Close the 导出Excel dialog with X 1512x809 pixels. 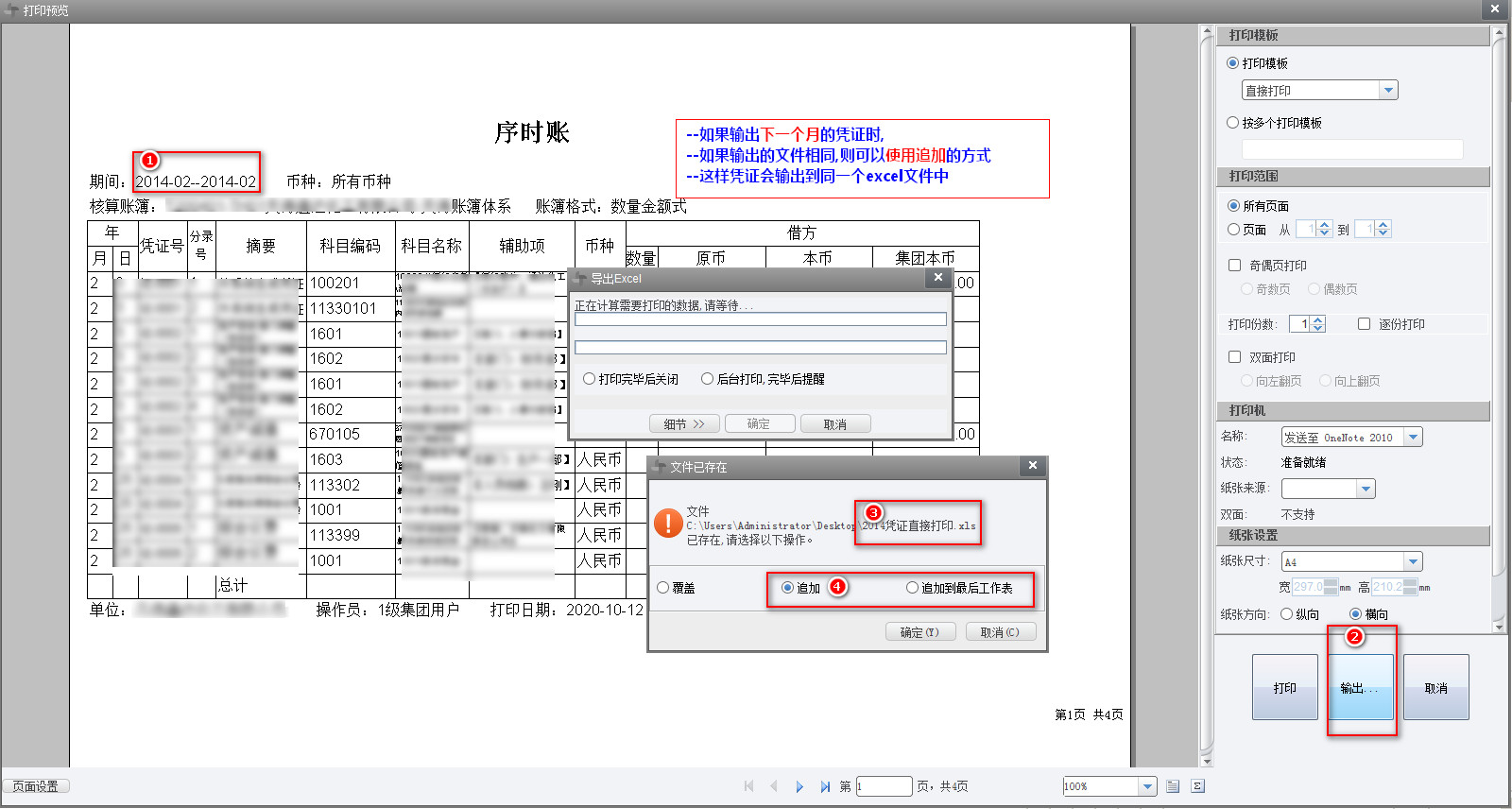(x=937, y=278)
